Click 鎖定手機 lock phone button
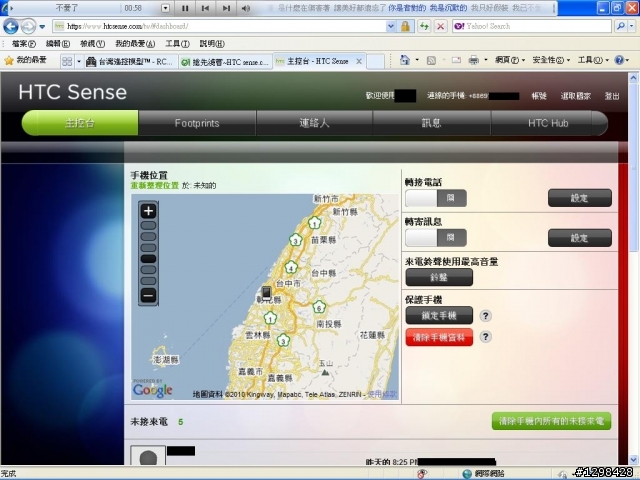 click(439, 316)
